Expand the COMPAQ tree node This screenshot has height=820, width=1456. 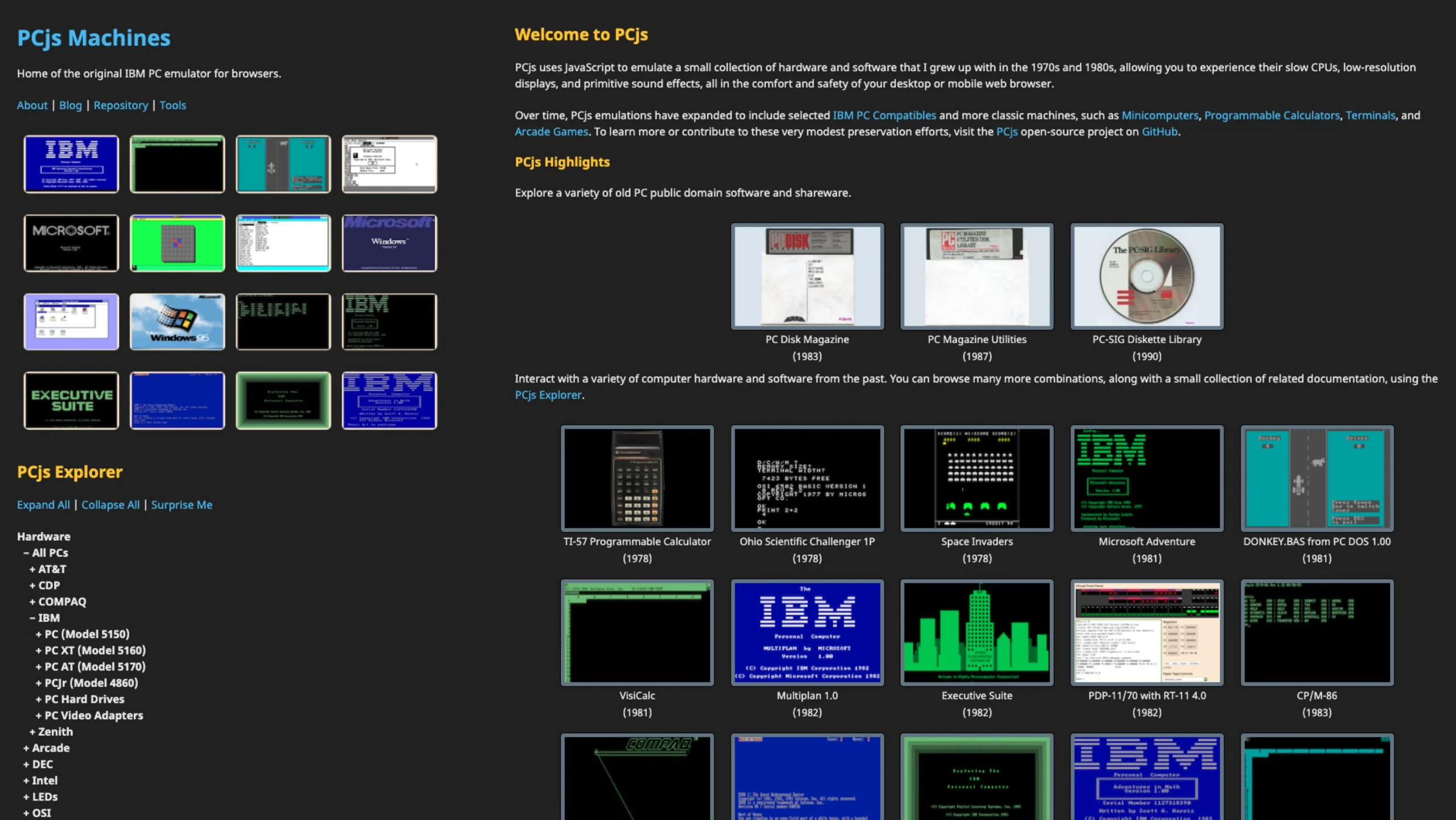[58, 601]
